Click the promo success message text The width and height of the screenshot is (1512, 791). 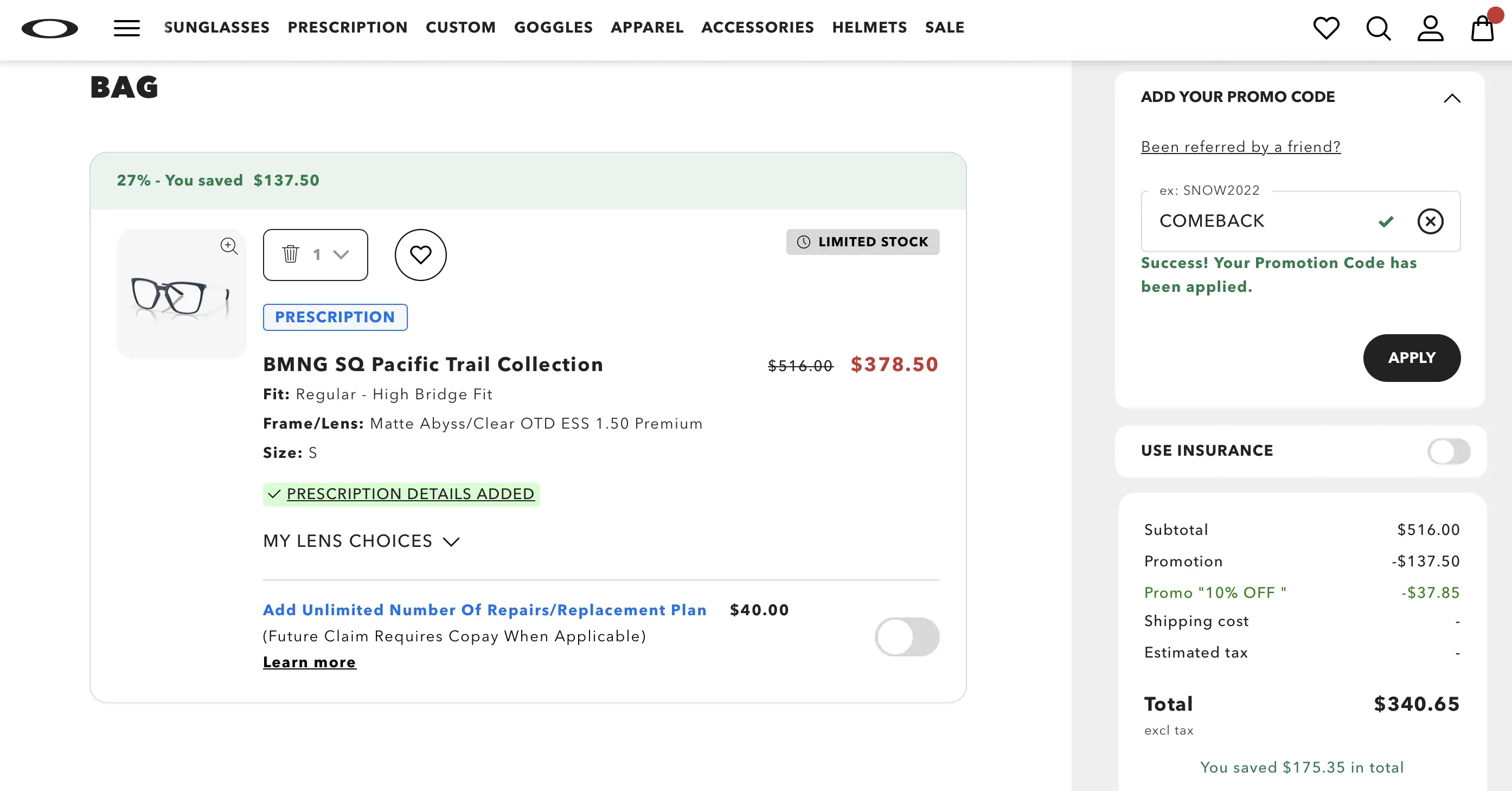[x=1278, y=275]
